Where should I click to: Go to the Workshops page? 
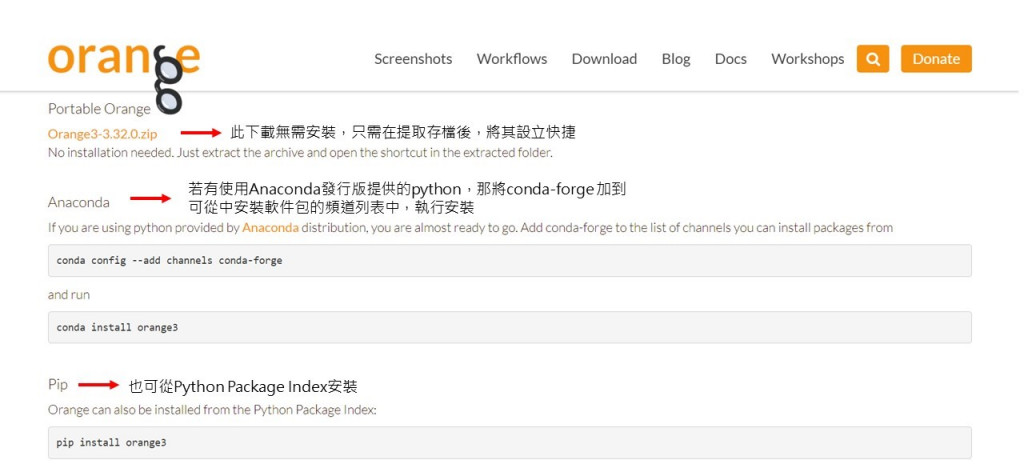coord(807,59)
